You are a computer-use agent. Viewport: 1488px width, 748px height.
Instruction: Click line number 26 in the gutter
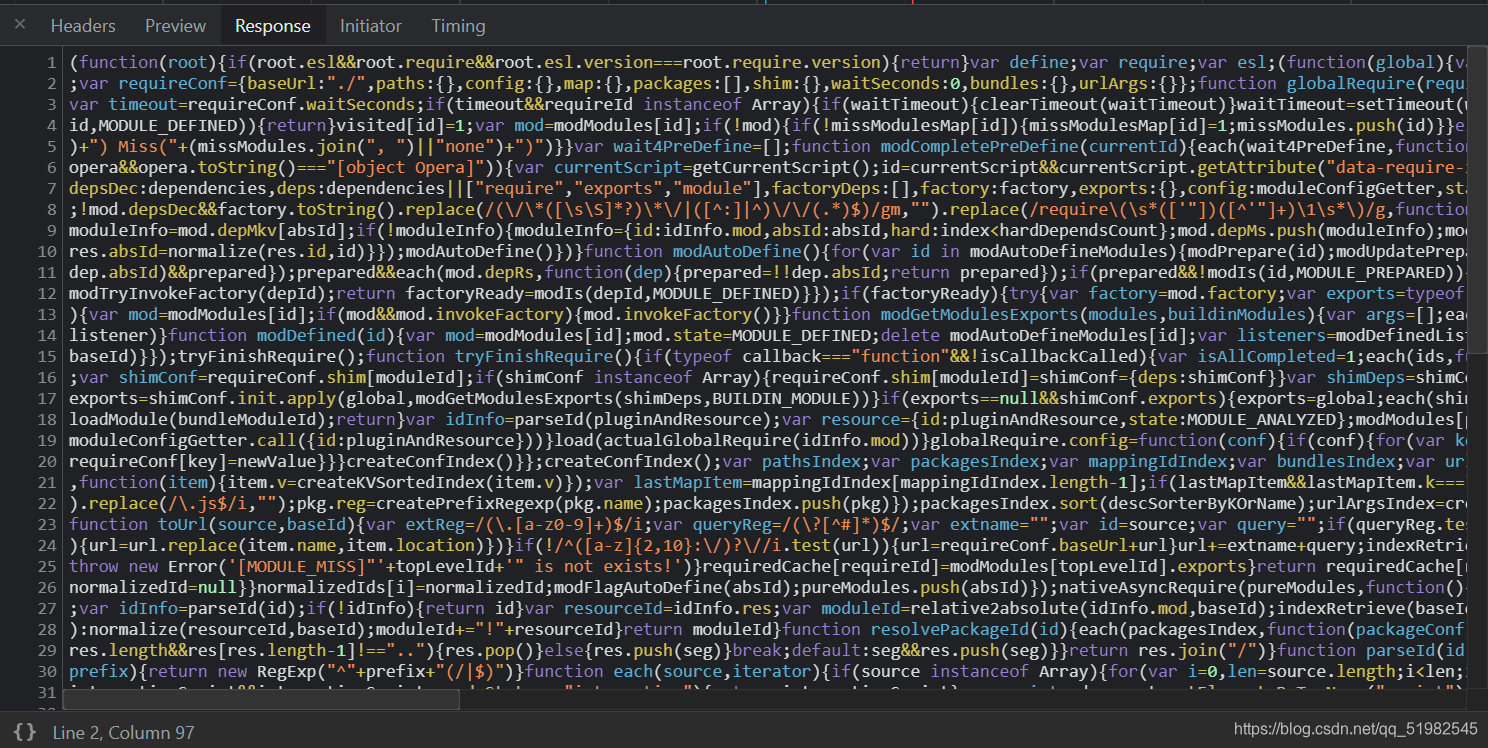46,587
